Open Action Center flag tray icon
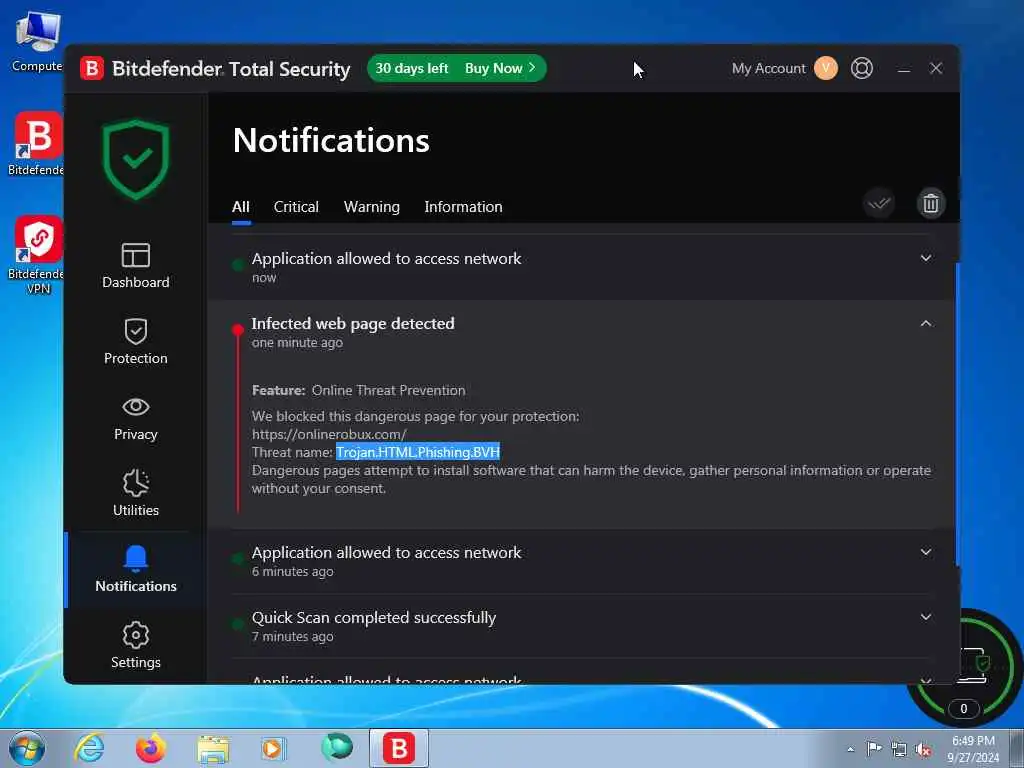The height and width of the screenshot is (768, 1024). pyautogui.click(x=874, y=748)
